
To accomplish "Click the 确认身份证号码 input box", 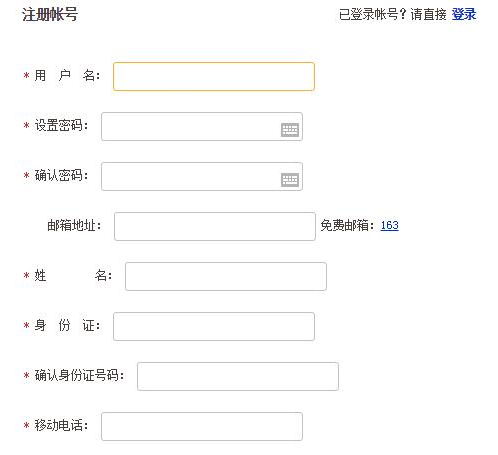I will tap(238, 376).
